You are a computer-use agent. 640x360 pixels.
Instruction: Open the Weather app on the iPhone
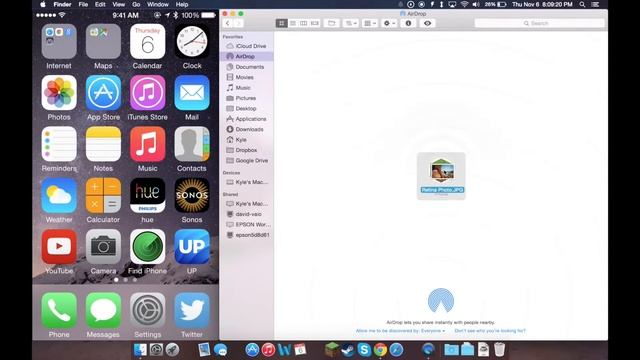point(59,196)
